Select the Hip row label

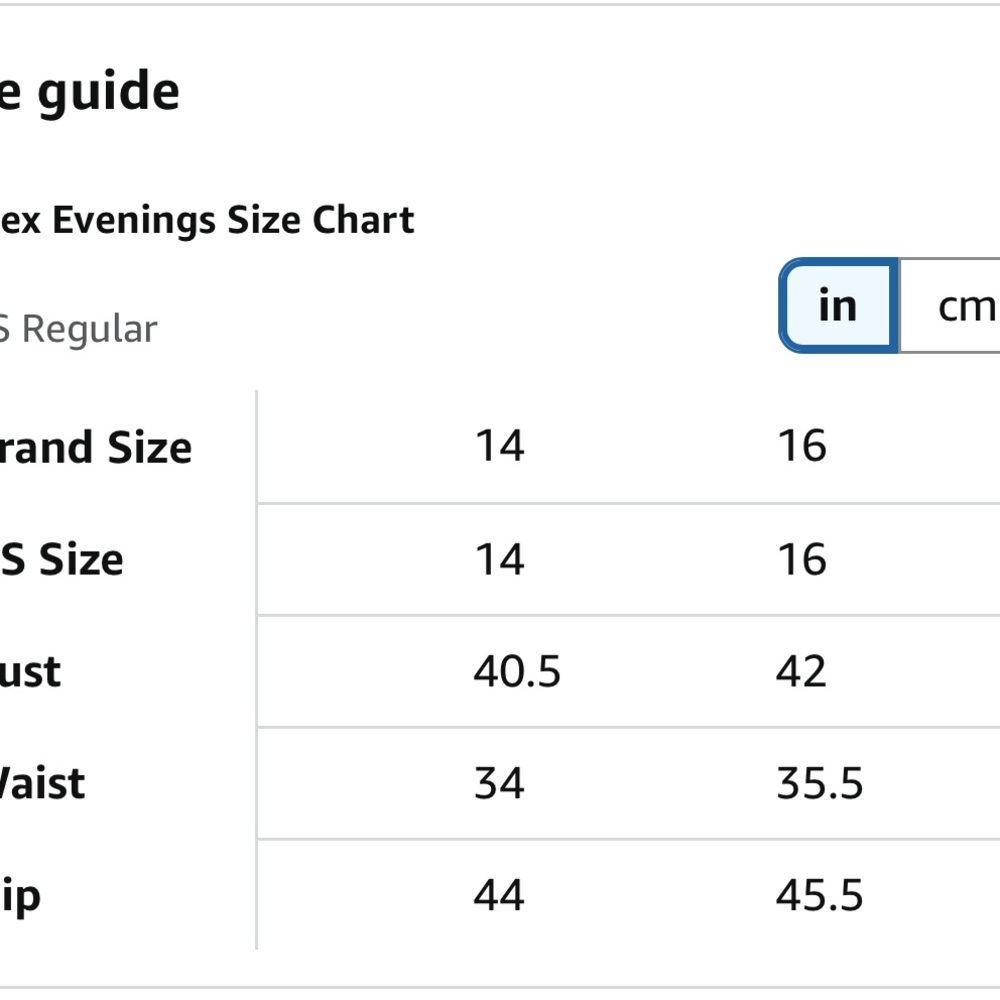click(x=20, y=898)
